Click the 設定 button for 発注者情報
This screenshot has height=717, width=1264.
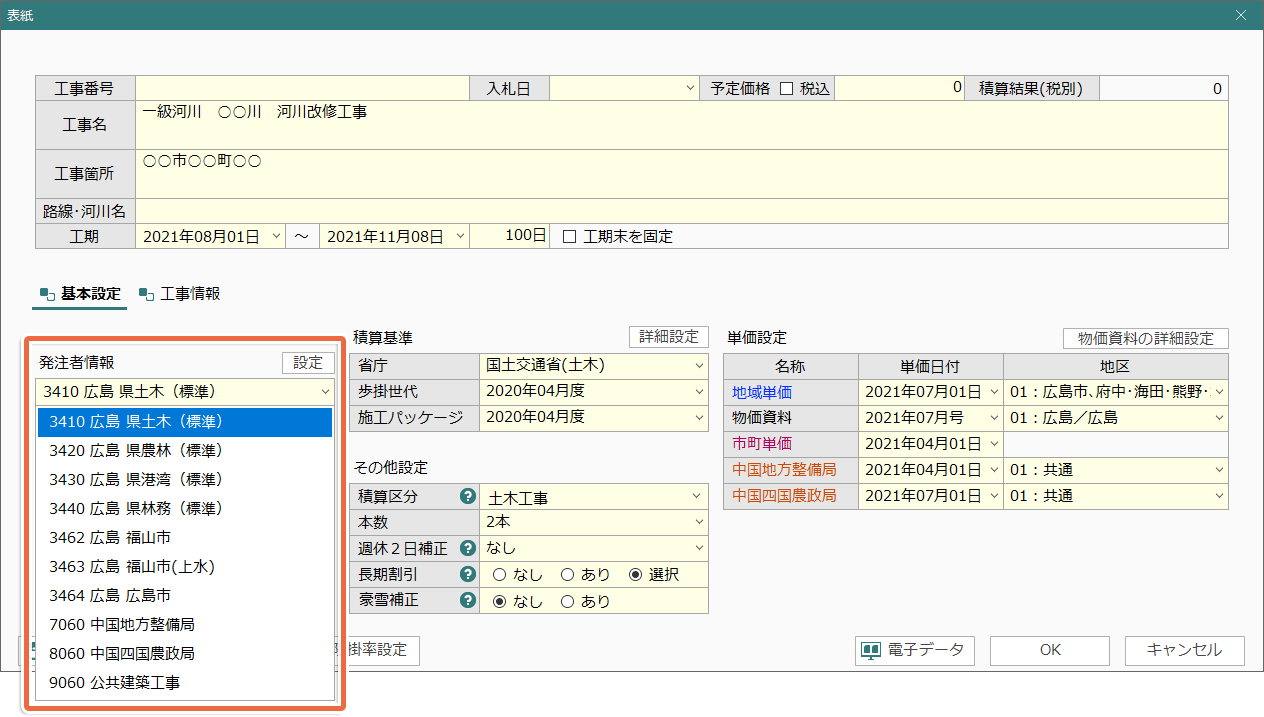tap(308, 363)
